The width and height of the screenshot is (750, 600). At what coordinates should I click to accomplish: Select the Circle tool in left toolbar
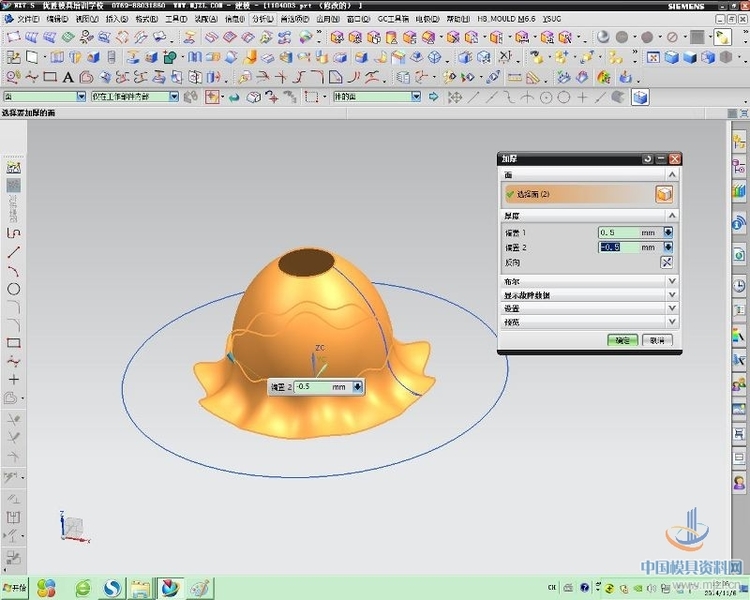[14, 289]
